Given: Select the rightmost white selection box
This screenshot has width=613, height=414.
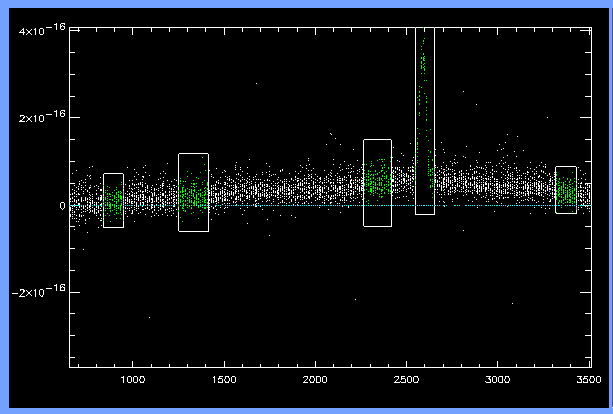Looking at the screenshot, I should pos(566,189).
